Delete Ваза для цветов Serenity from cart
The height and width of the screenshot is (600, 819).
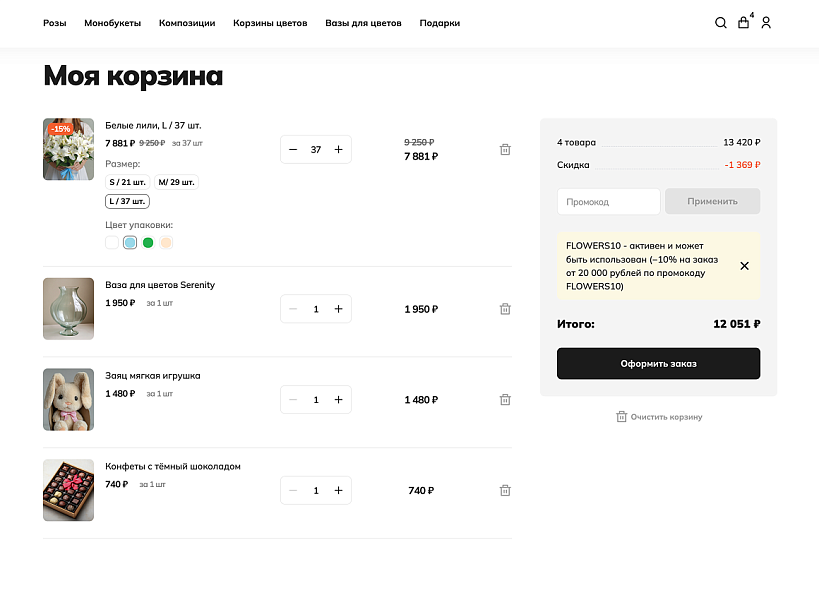505,309
